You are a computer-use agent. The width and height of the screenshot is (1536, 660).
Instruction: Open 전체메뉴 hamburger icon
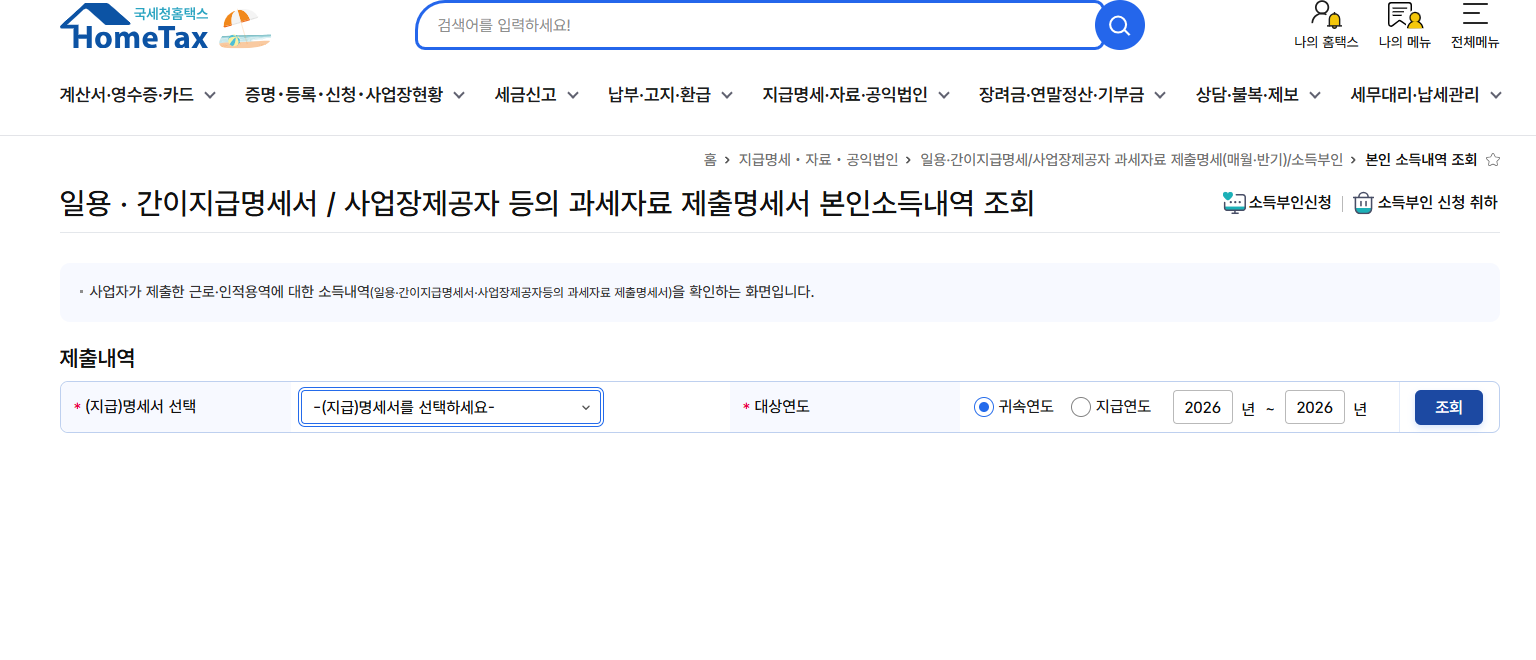(x=1475, y=13)
